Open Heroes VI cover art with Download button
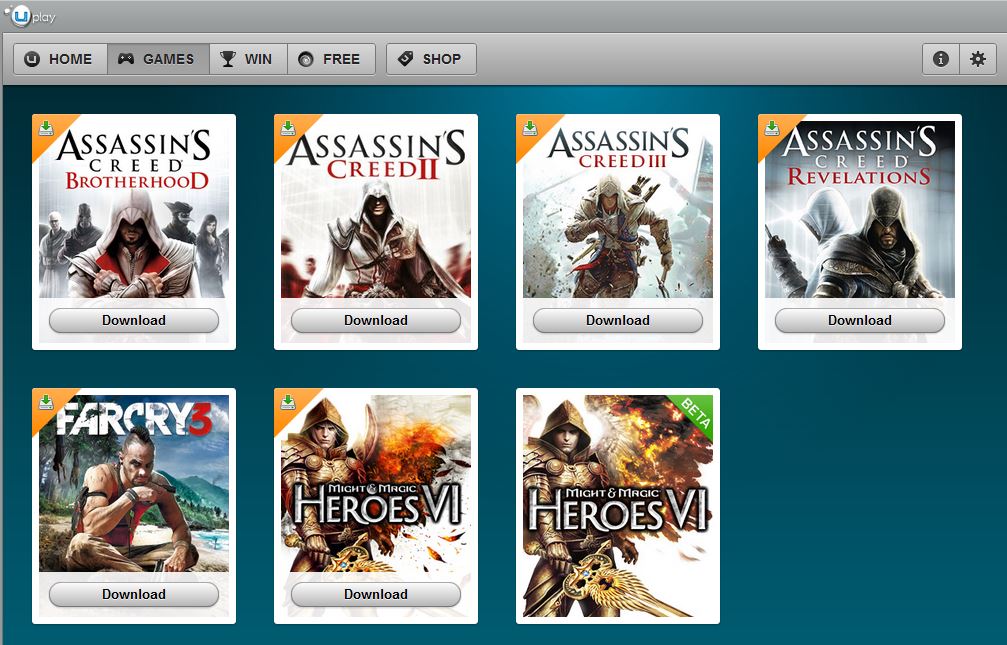1007x645 pixels. pos(376,483)
